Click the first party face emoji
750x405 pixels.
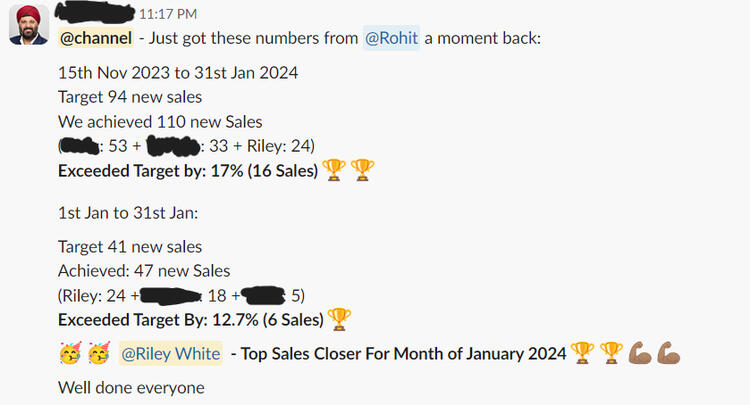(70, 353)
